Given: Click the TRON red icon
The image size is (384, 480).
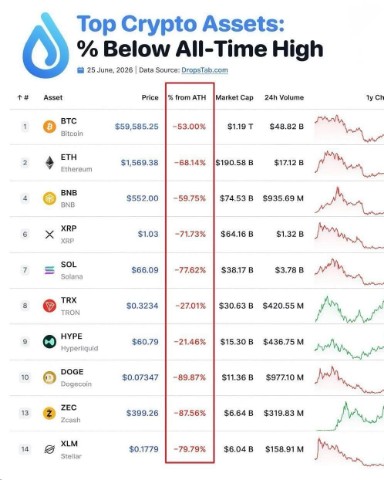Looking at the screenshot, I should click(x=49, y=306).
